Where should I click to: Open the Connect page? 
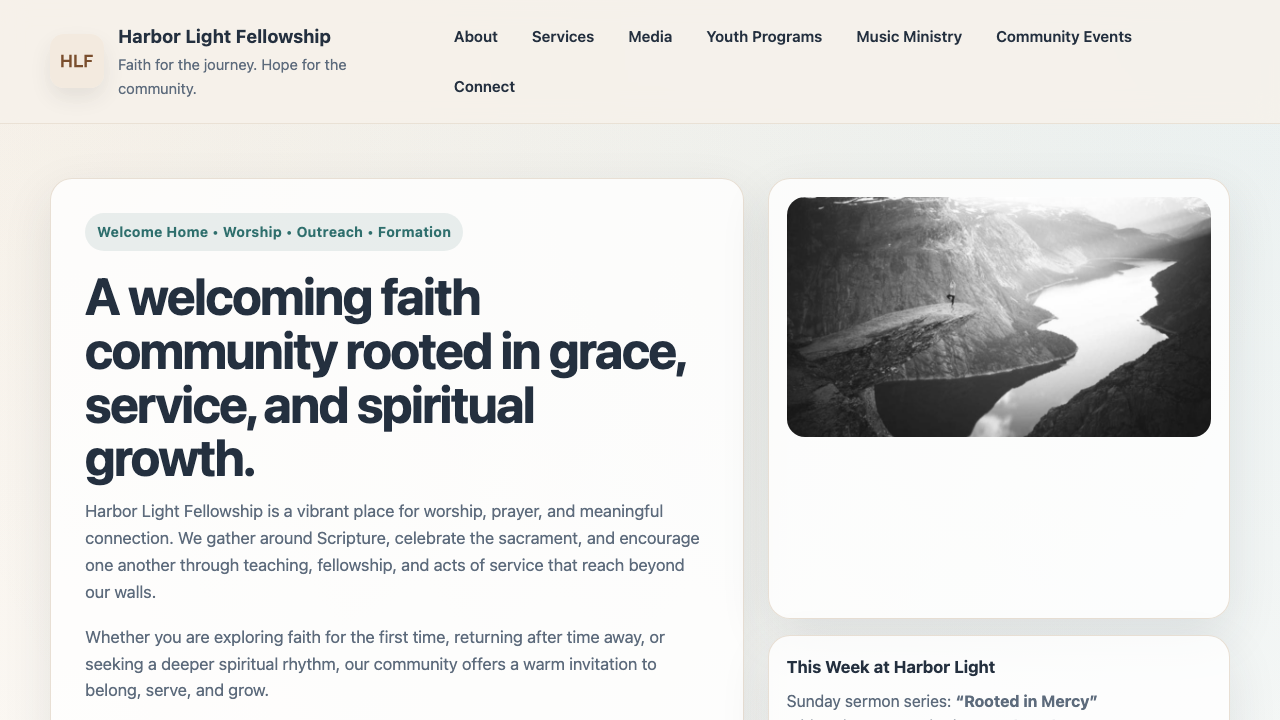point(484,87)
